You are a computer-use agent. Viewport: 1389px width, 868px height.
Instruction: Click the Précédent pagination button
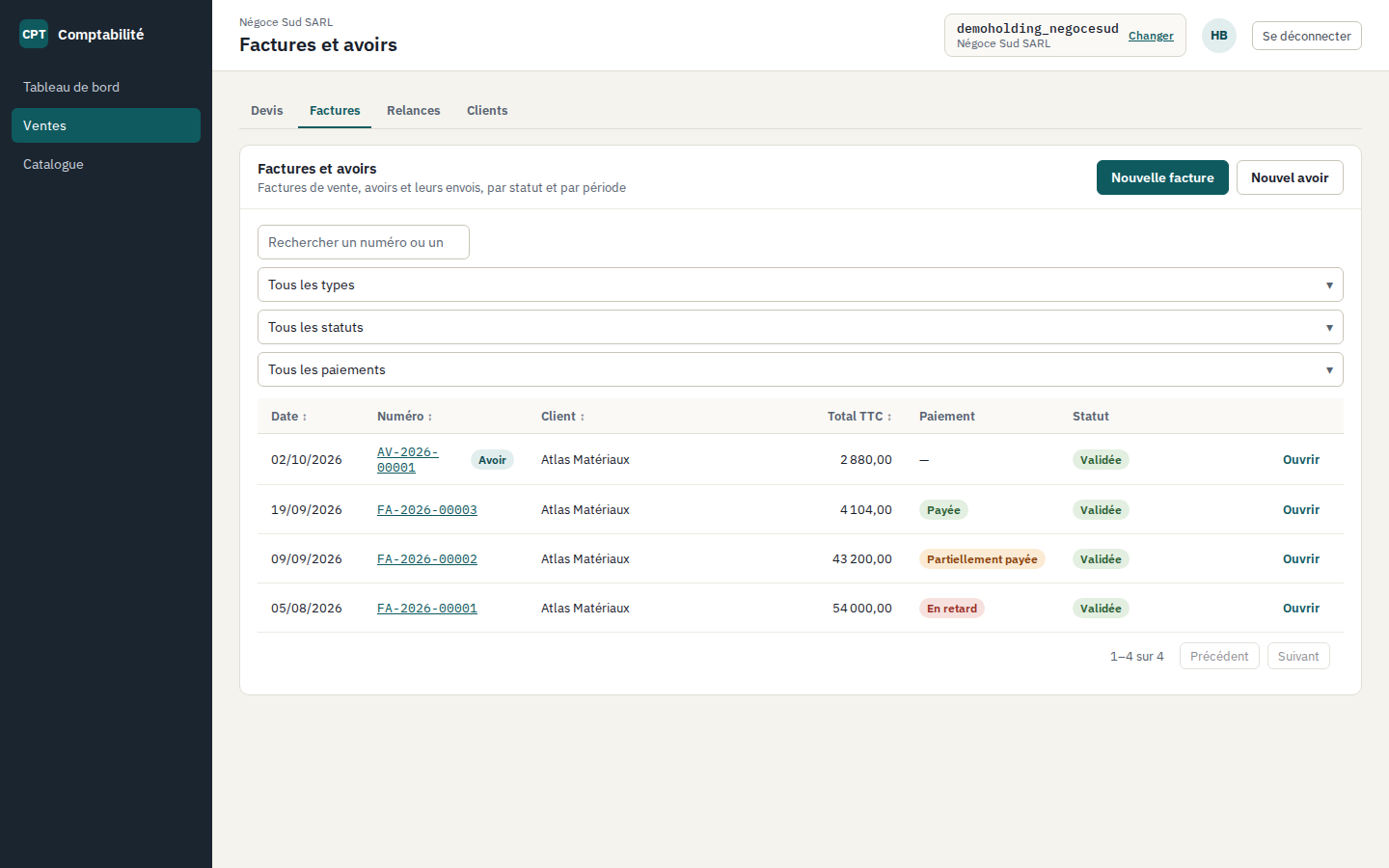(x=1219, y=656)
